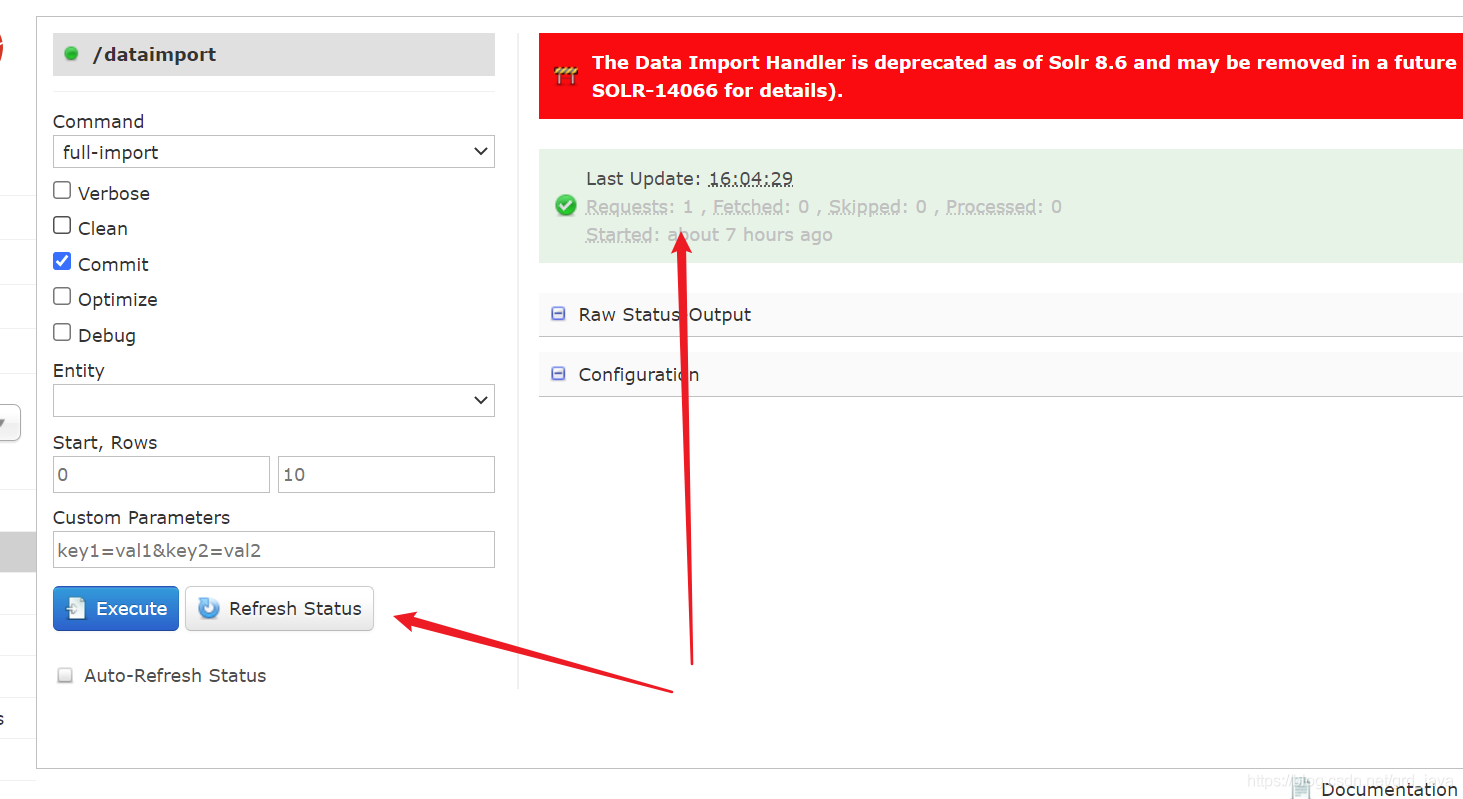Click the Refresh Status button
Viewport: 1463px width, 799px height.
pyautogui.click(x=279, y=608)
